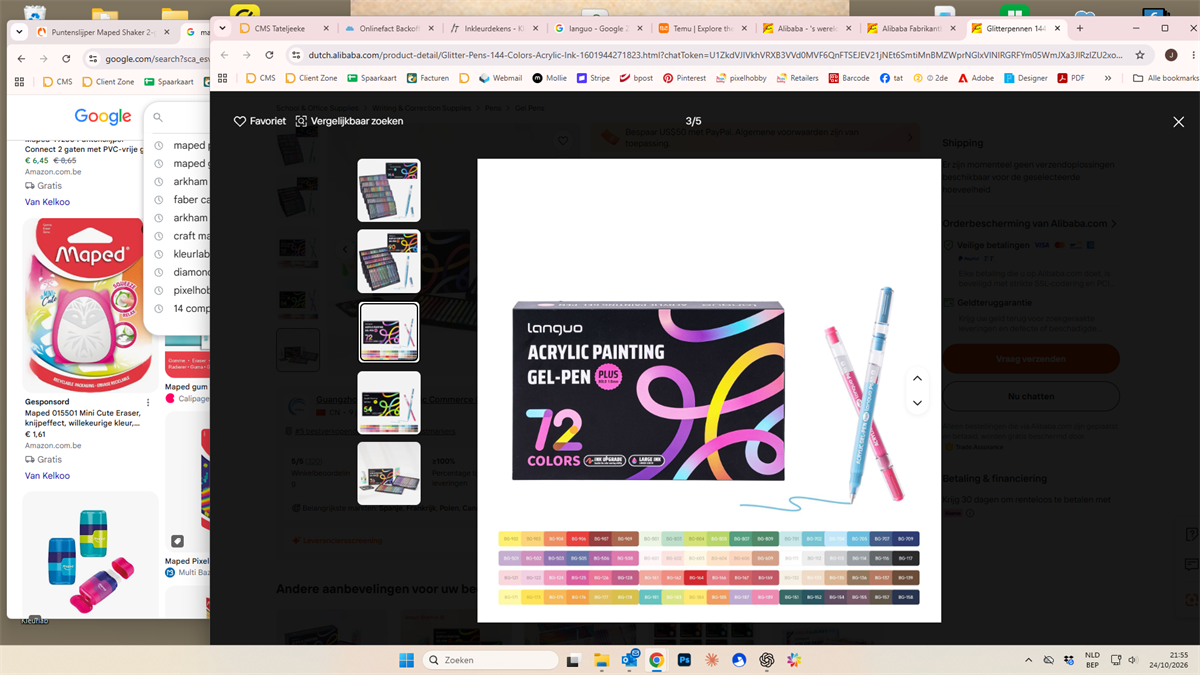Open the first glitter pen thumbnail
Viewport: 1200px width, 675px height.
pyautogui.click(x=389, y=190)
